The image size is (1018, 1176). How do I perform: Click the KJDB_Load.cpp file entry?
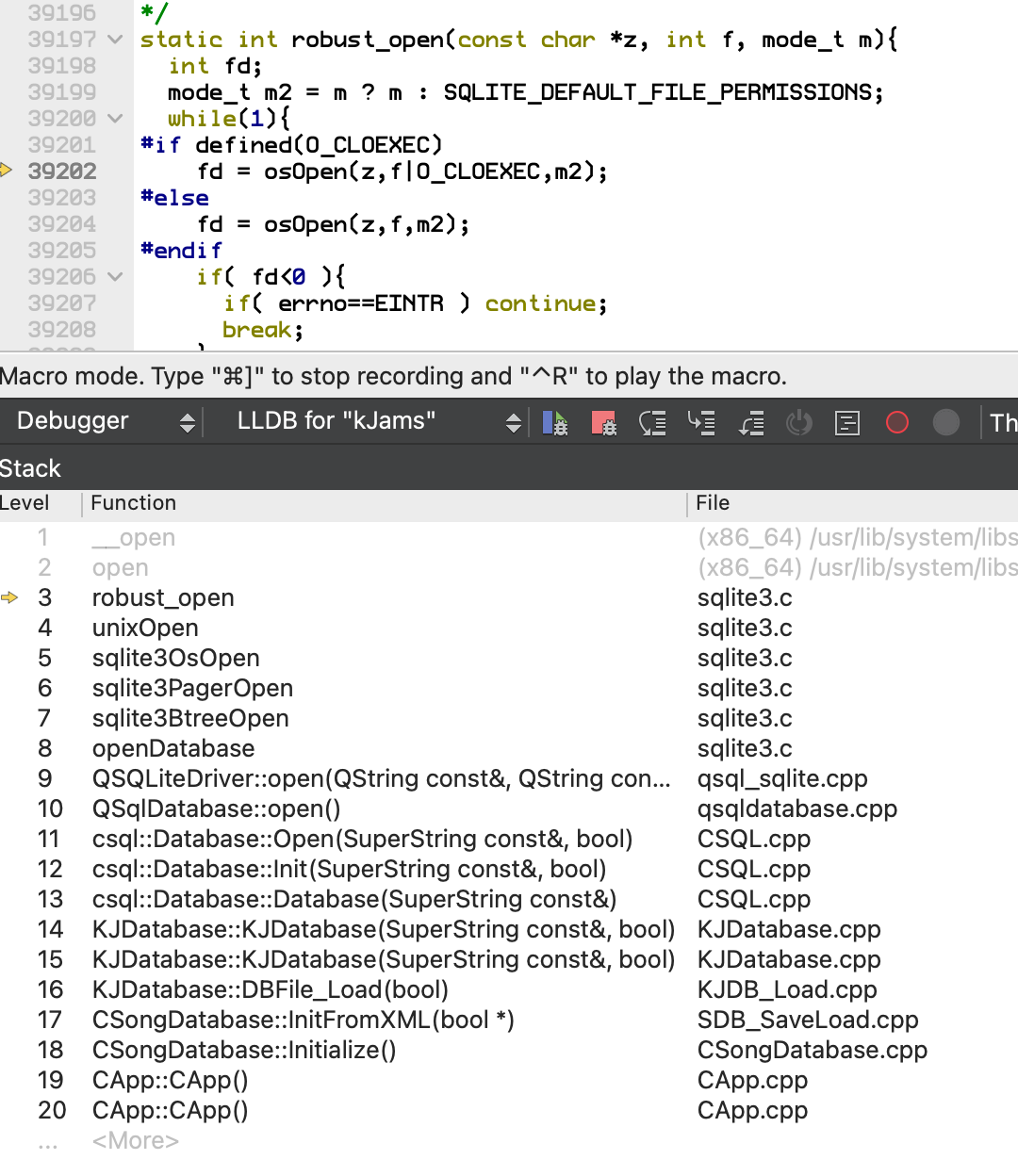click(x=787, y=989)
